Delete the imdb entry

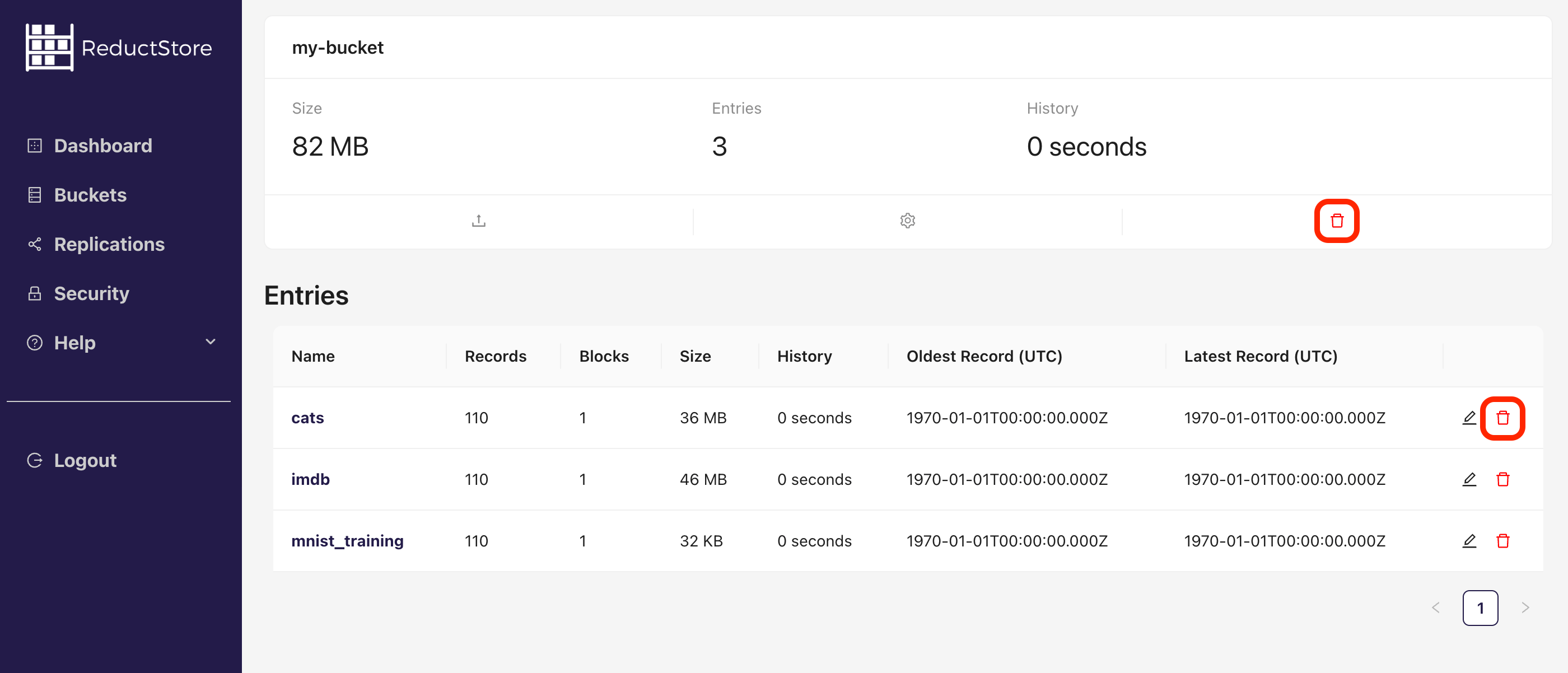[x=1504, y=479]
